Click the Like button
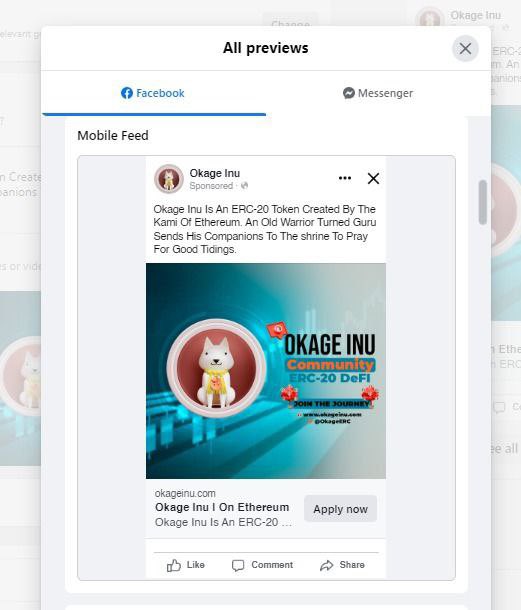The height and width of the screenshot is (610, 521). 186,565
